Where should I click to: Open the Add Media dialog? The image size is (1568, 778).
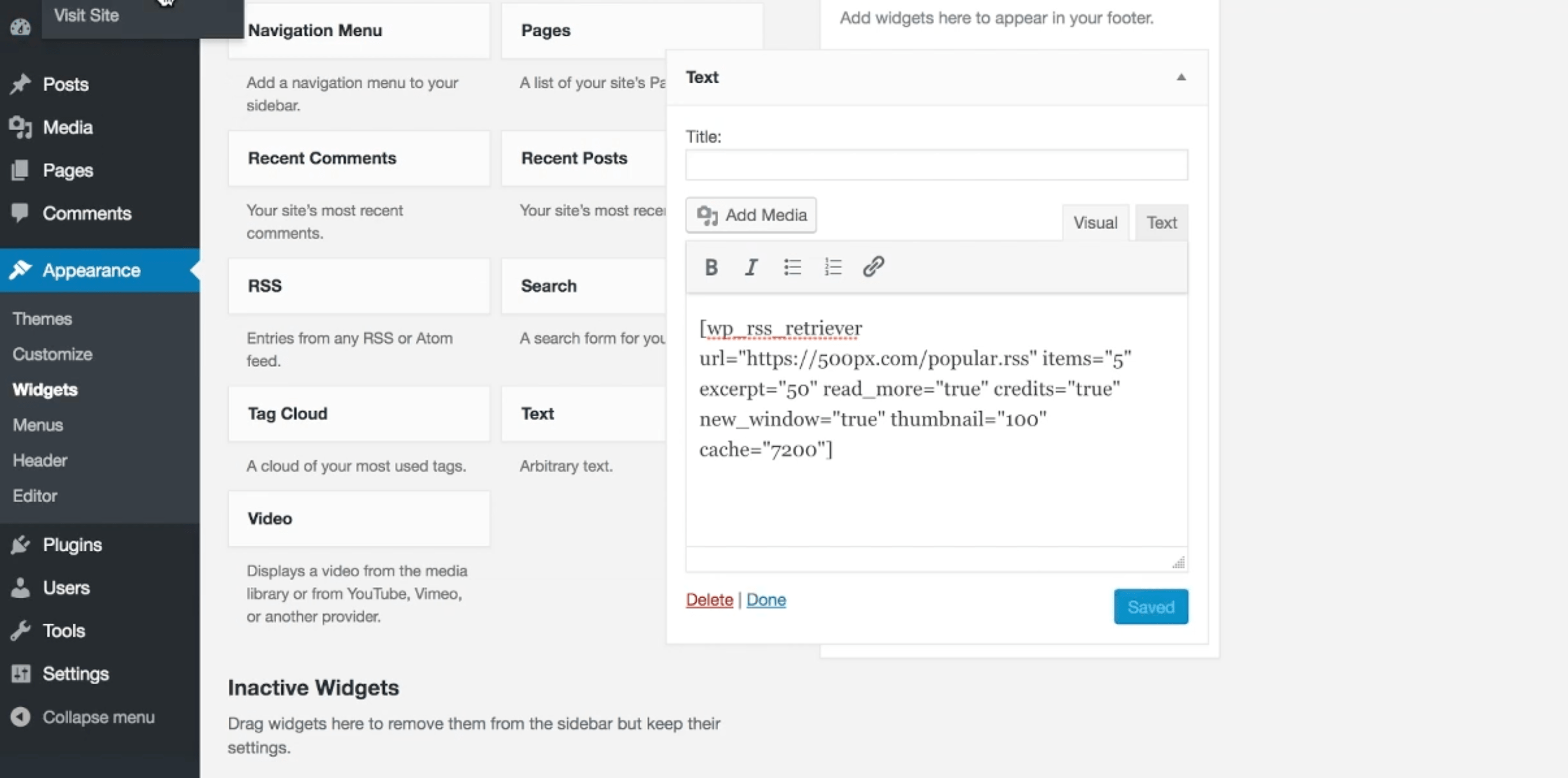click(750, 215)
